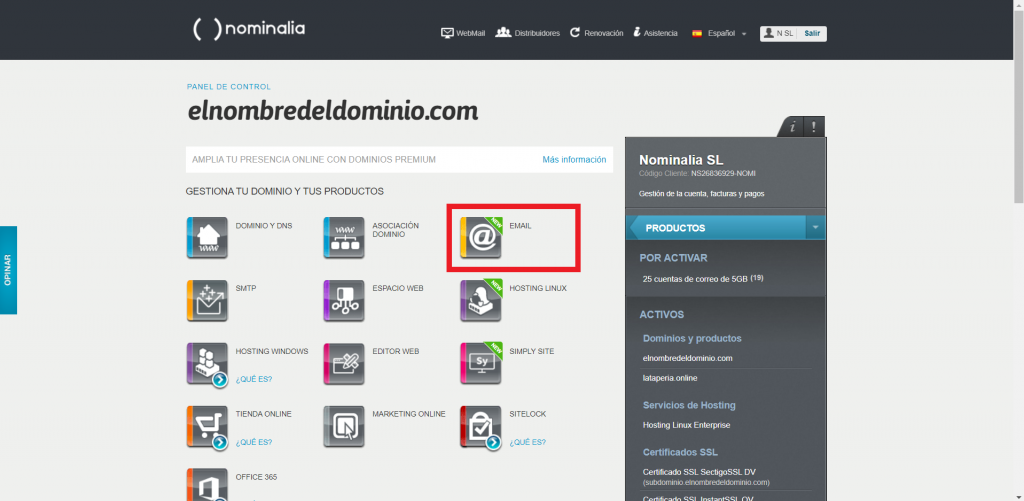1024x501 pixels.
Task: Open the Sitelock padlock icon
Action: (480, 427)
